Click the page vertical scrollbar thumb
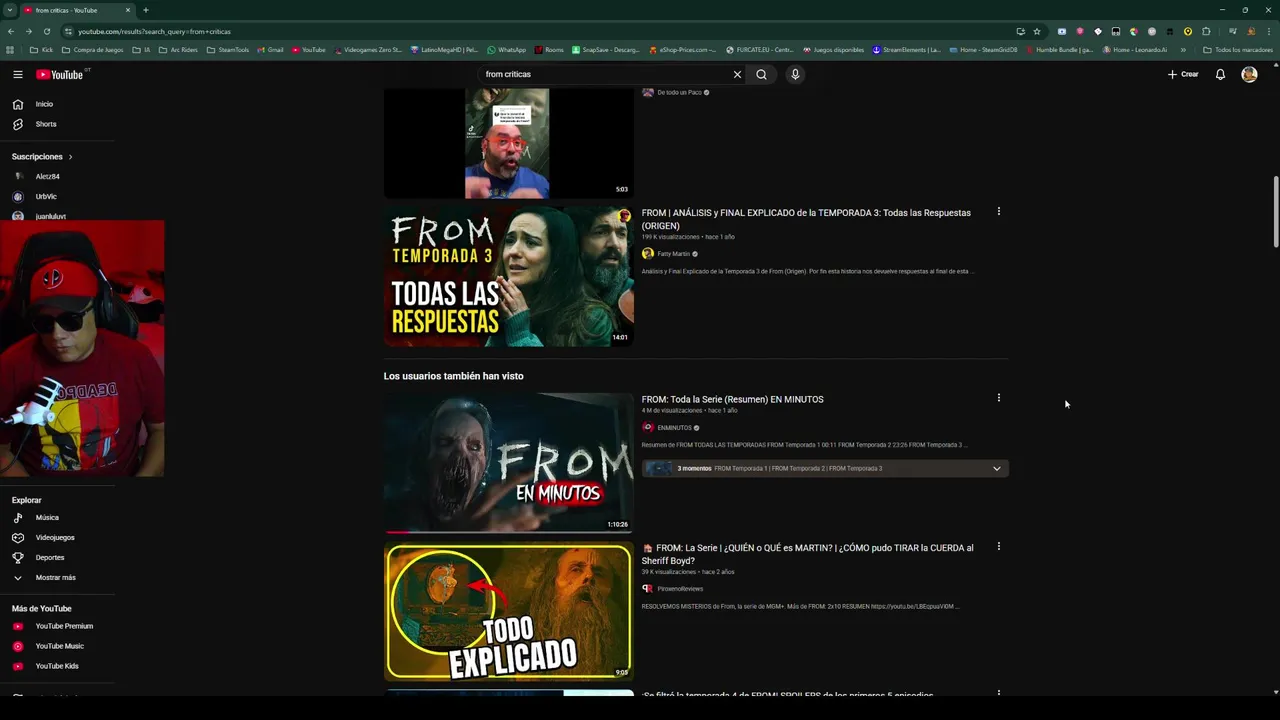Screen dimensions: 1280x720 pyautogui.click(x=1275, y=212)
